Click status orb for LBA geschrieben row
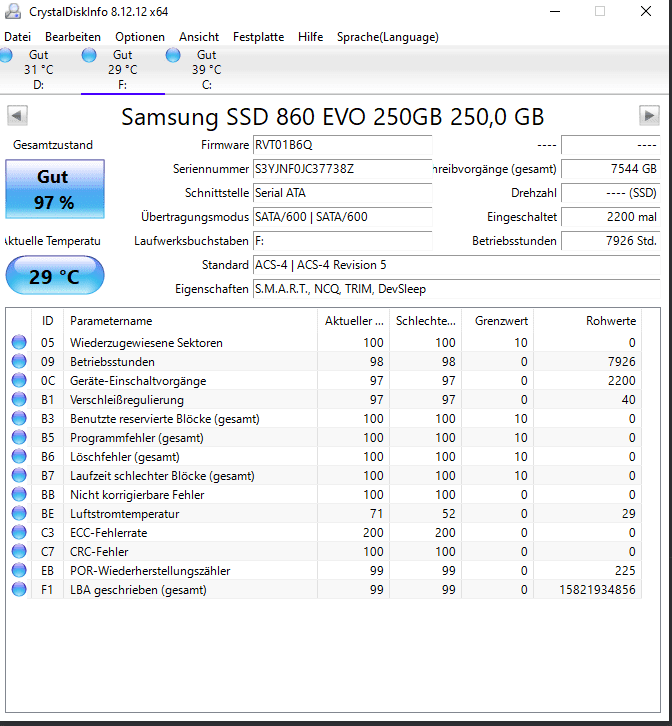 [19, 589]
